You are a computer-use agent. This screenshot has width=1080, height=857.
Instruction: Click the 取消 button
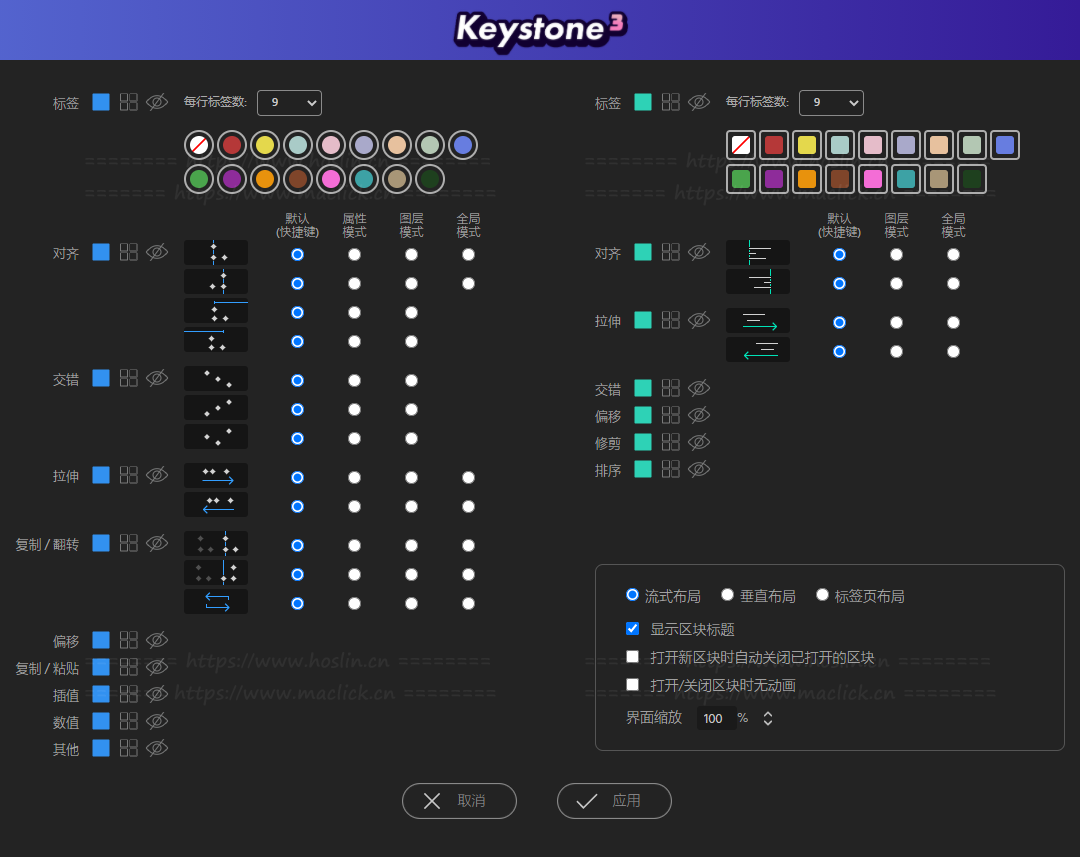[x=459, y=801]
